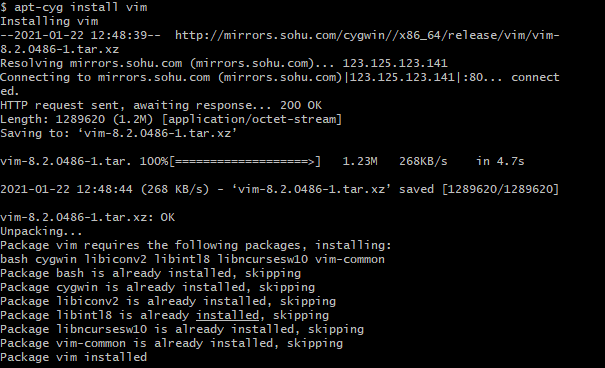Click the 'Package bash is already installed' line
Screen dimensions: 605x368
pyautogui.click(x=150, y=273)
